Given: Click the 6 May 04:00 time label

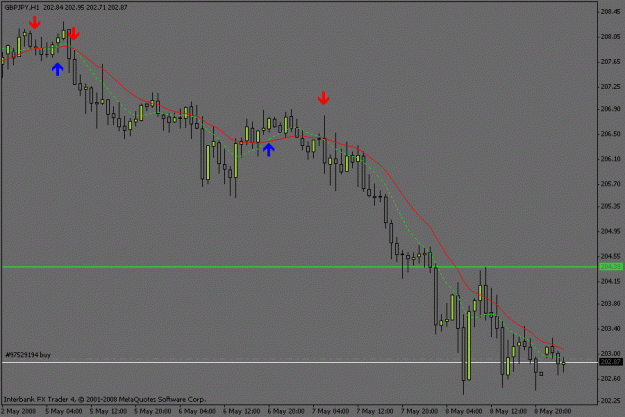Looking at the screenshot, I should pyautogui.click(x=197, y=411).
